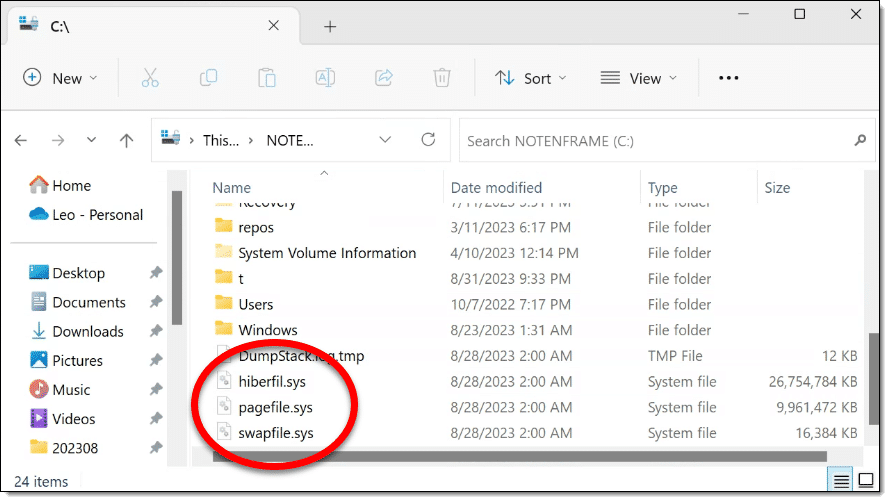Image resolution: width=890 pixels, height=502 pixels.
Task: Click the Cut scissors icon
Action: [150, 78]
